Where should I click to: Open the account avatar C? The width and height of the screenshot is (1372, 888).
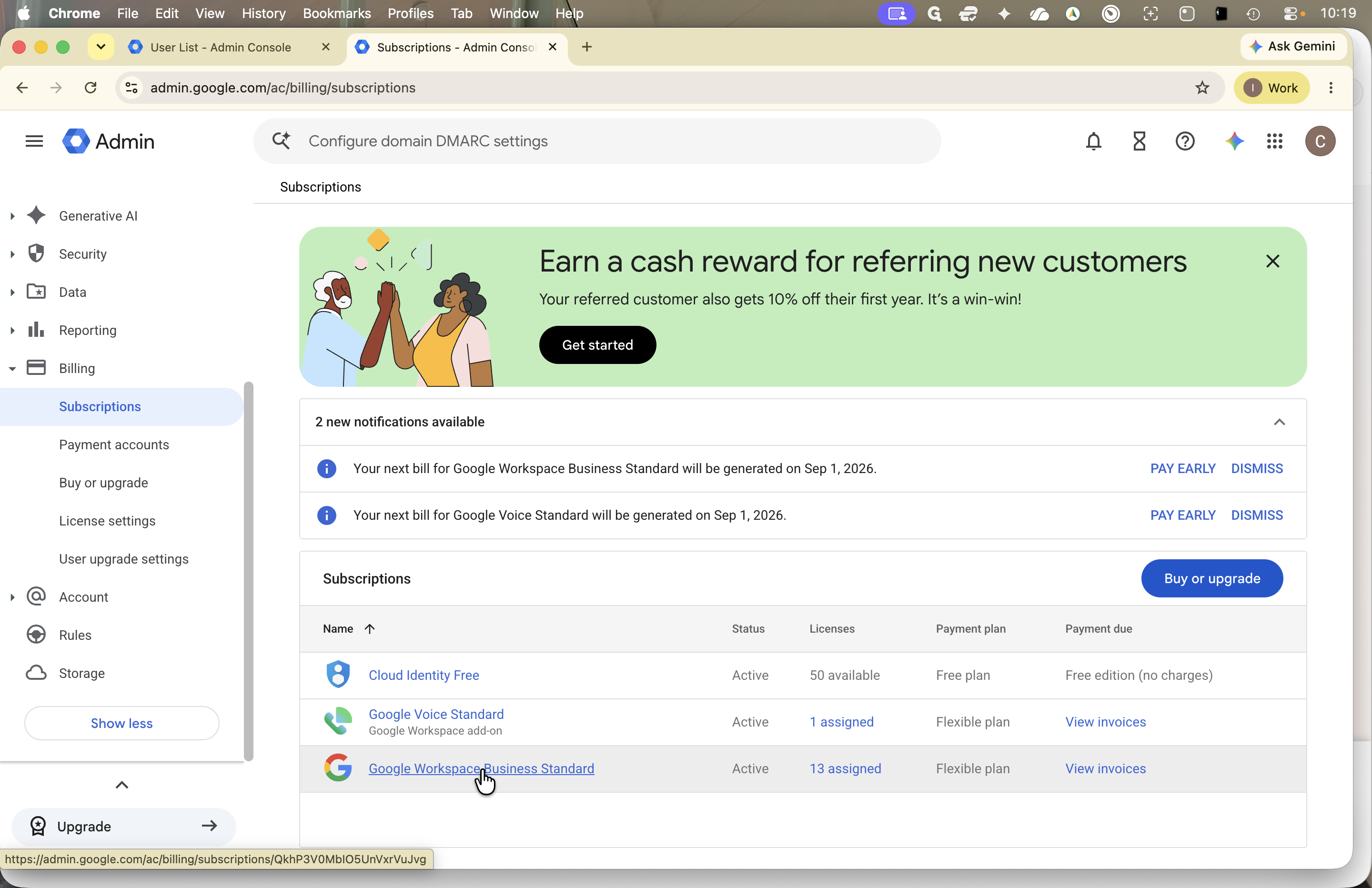coord(1320,141)
